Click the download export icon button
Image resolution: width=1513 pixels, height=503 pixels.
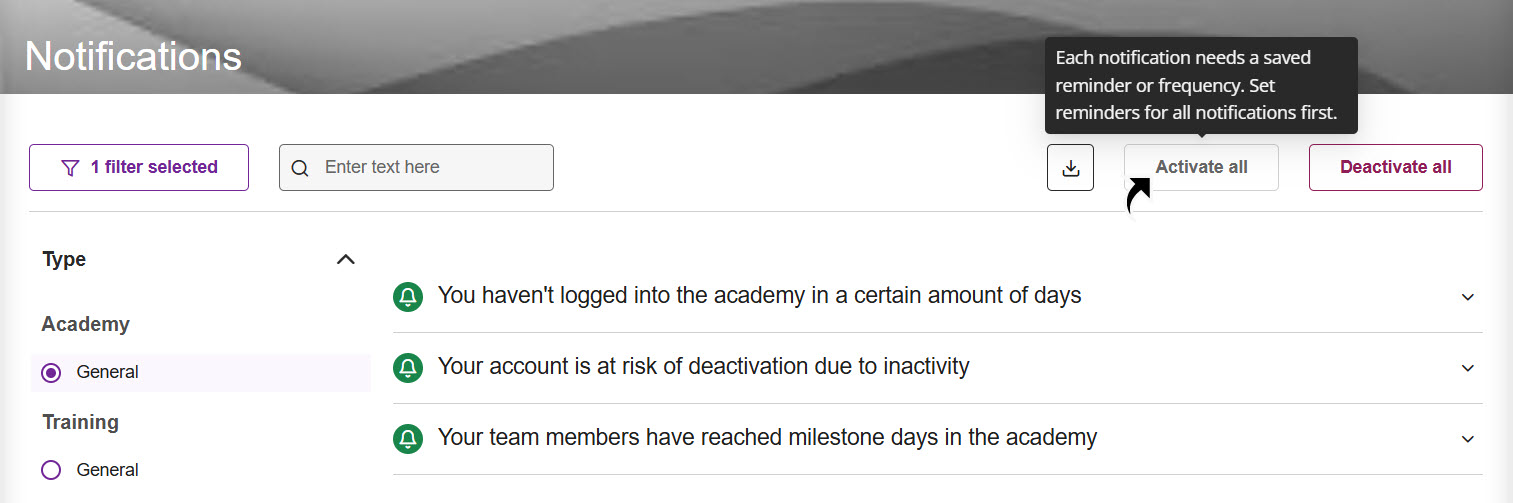pyautogui.click(x=1070, y=168)
